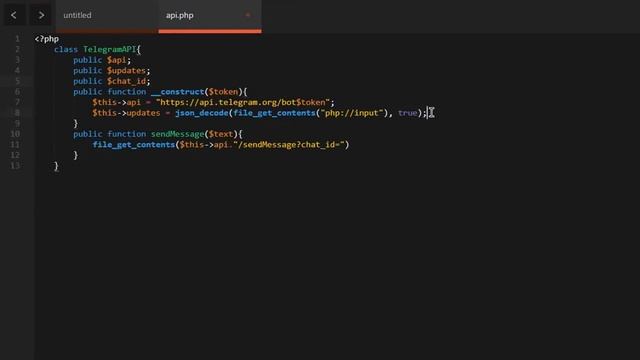Click the closing brace on line 12
The image size is (640, 360).
[76, 156]
